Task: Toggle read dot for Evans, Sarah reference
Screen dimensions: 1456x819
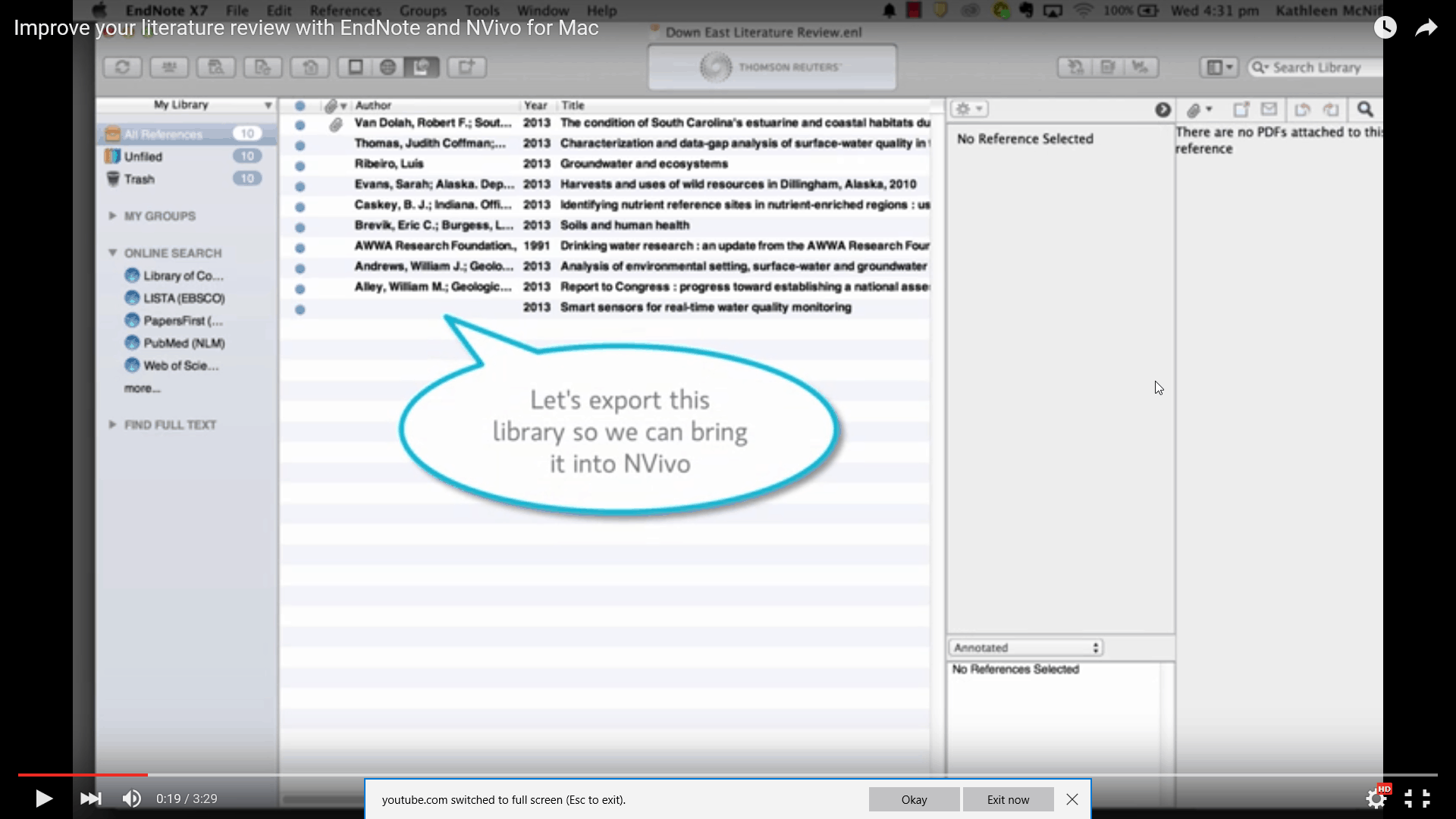Action: (x=300, y=187)
